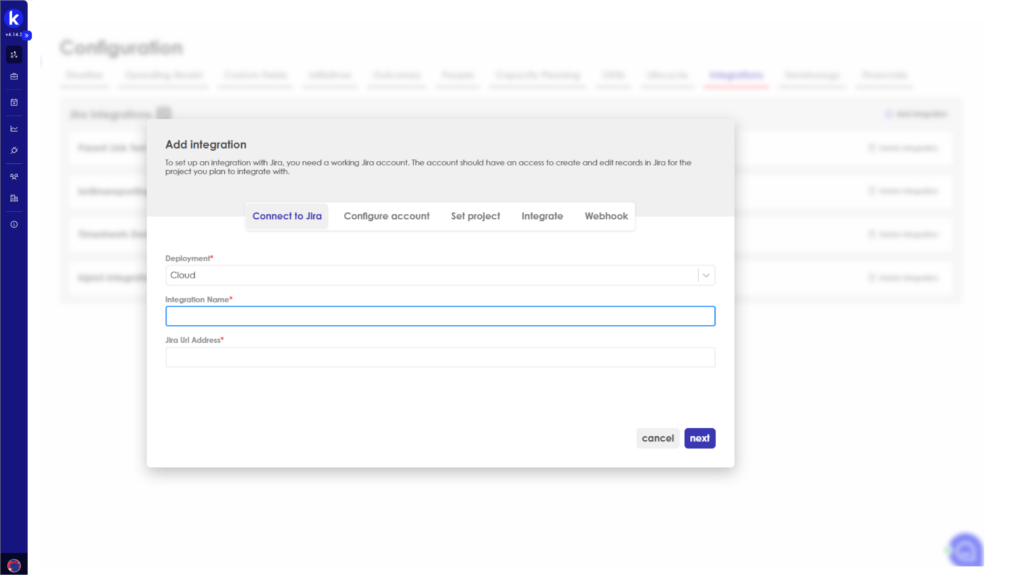Open the briefcase icon in sidebar
Screen dimensions: 1024x575
click(14, 76)
